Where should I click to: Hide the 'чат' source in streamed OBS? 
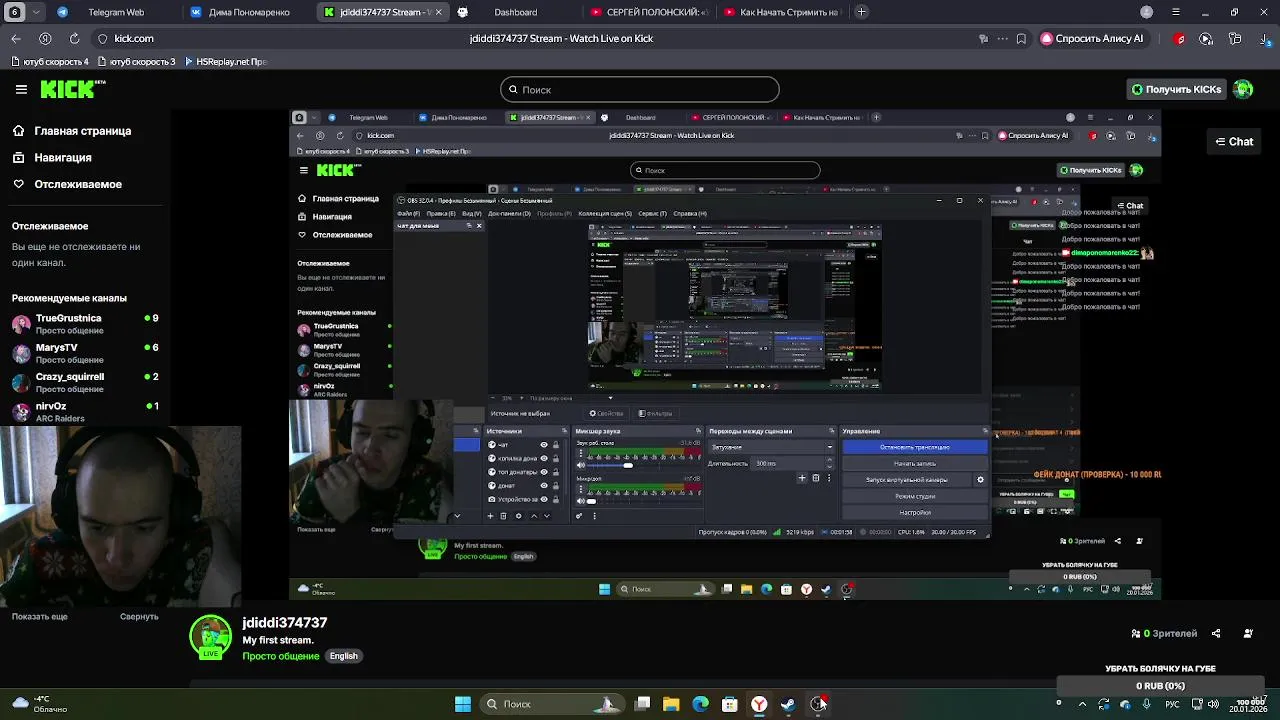click(x=544, y=445)
